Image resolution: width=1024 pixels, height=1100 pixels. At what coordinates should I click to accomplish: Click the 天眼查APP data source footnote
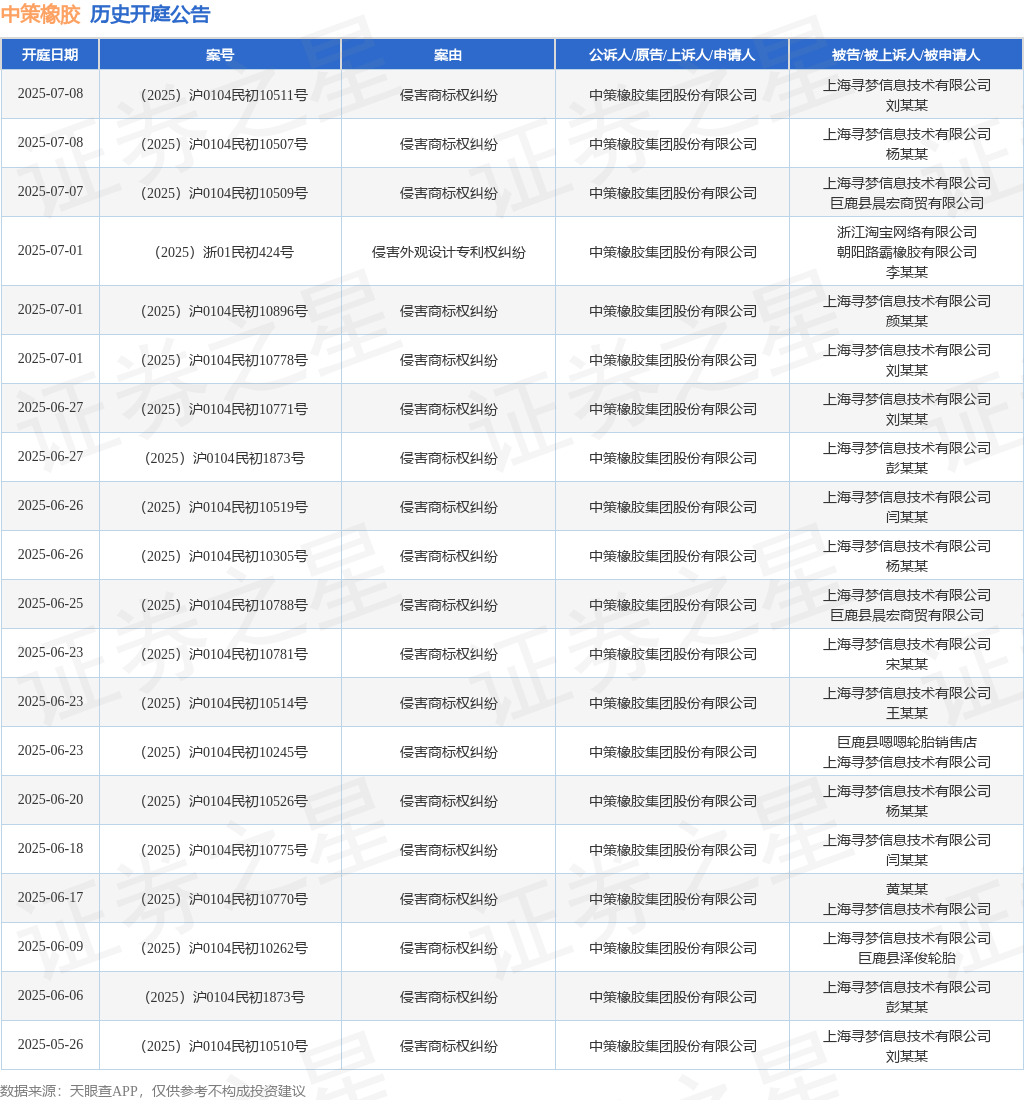[153, 1091]
